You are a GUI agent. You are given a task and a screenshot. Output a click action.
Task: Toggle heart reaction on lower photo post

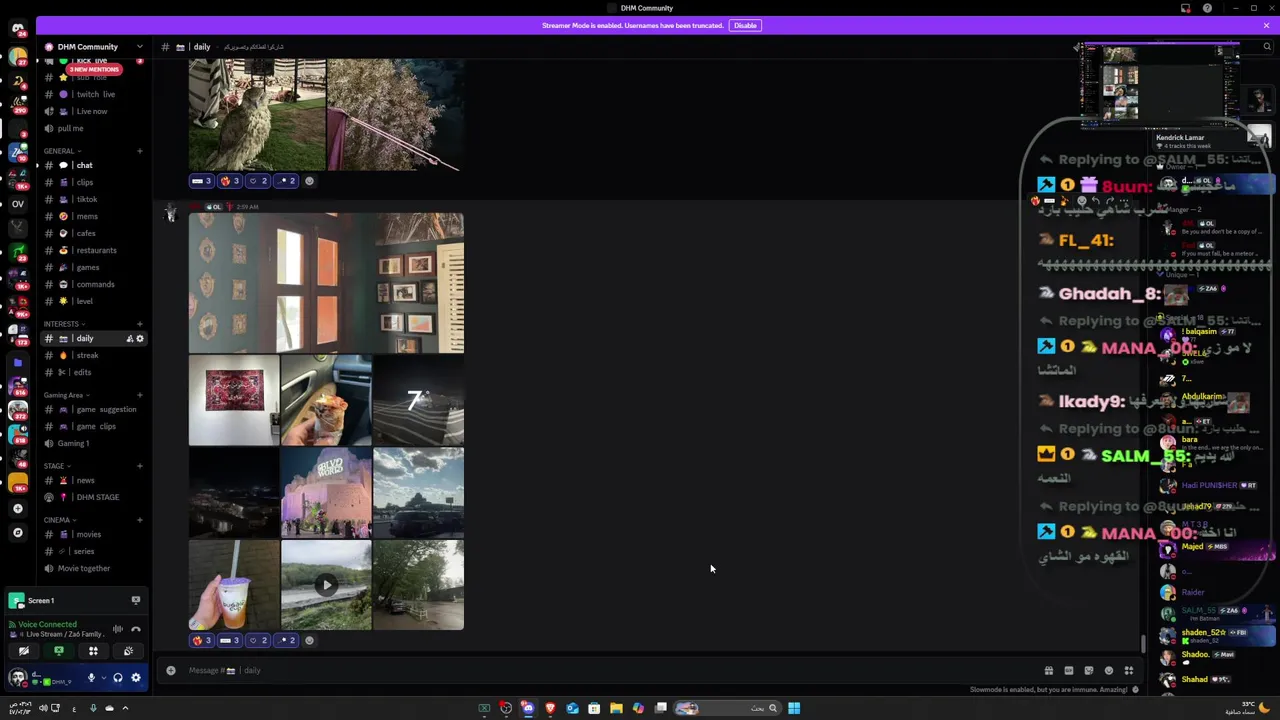(x=258, y=640)
